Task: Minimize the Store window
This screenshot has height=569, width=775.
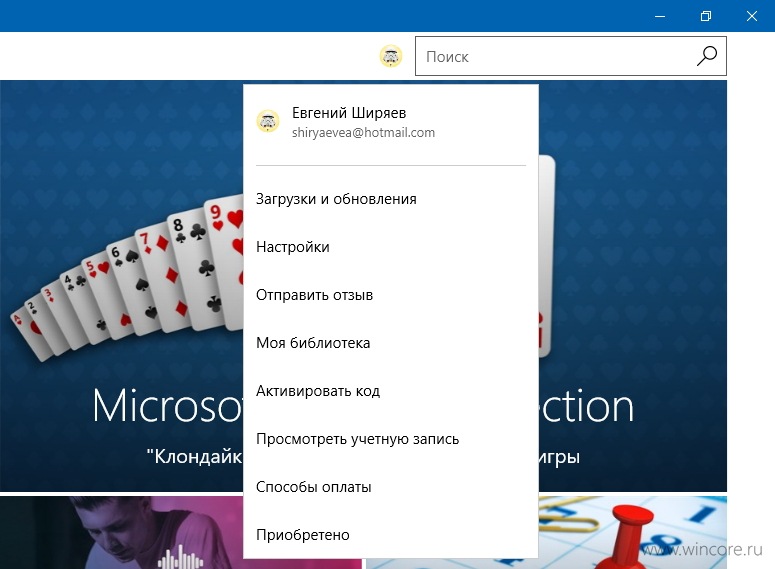Action: [660, 16]
